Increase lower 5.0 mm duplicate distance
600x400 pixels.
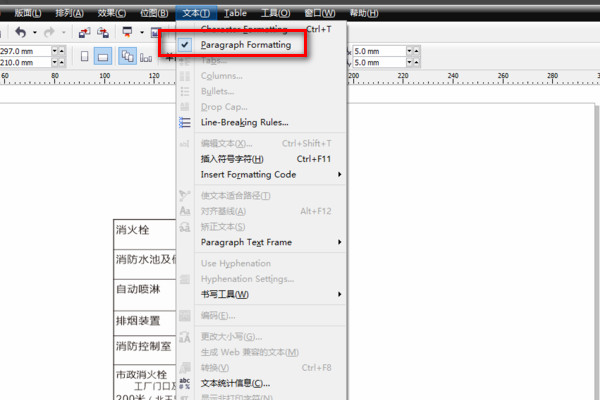coord(416,62)
